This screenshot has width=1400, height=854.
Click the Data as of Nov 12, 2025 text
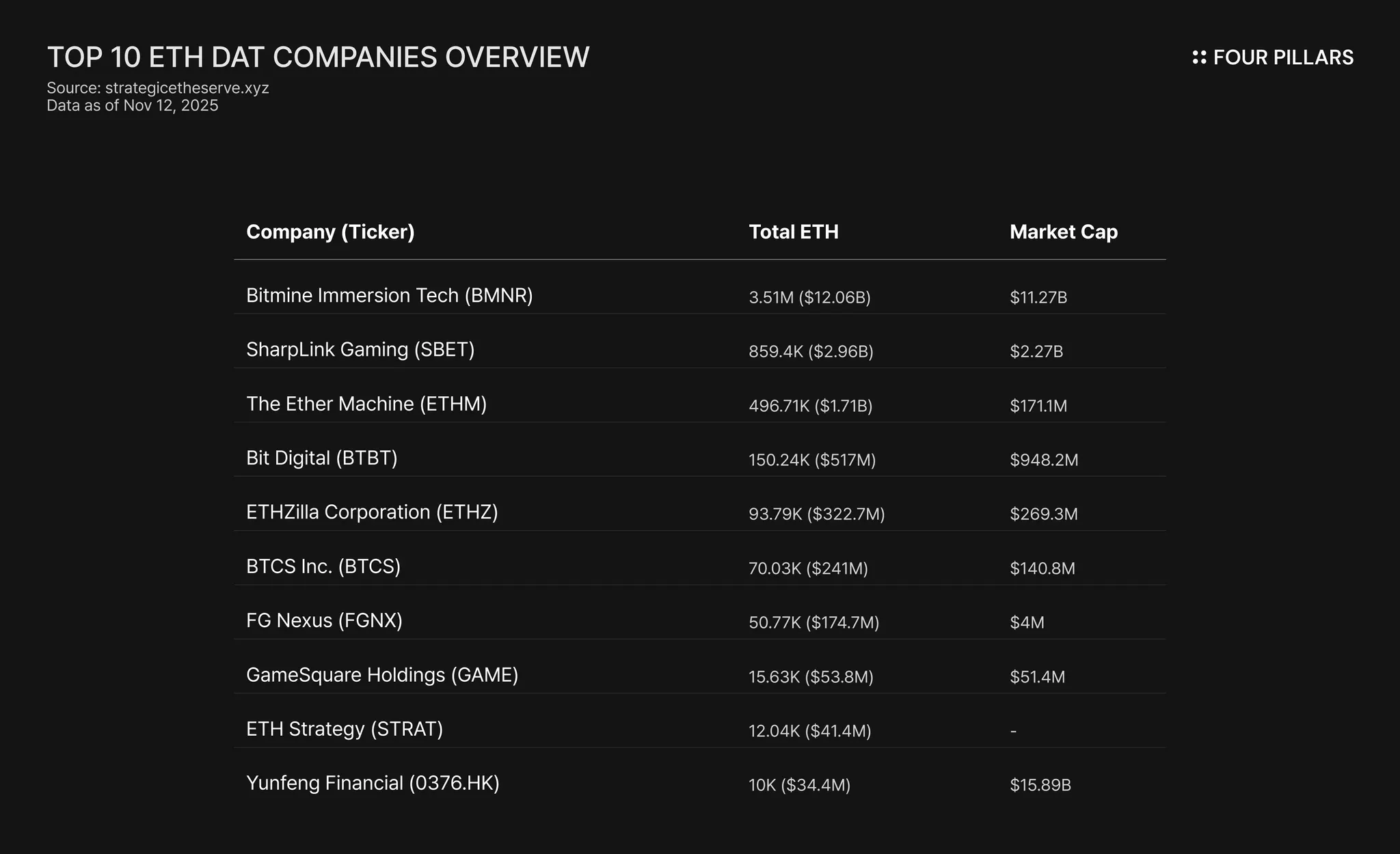pyautogui.click(x=132, y=105)
